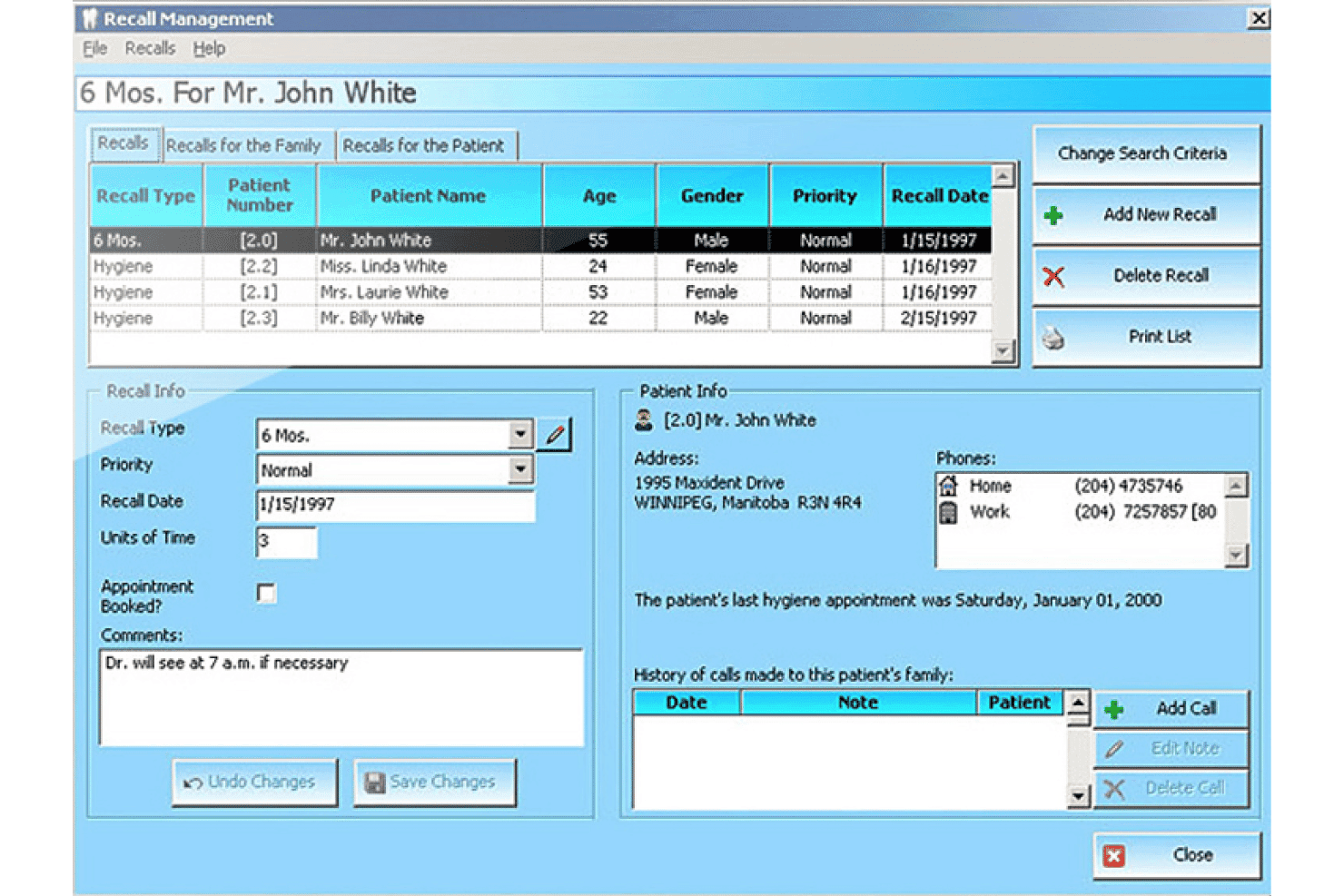Viewport: 1344px width, 896px height.
Task: Close the Recall Management window
Action: [x=1258, y=18]
